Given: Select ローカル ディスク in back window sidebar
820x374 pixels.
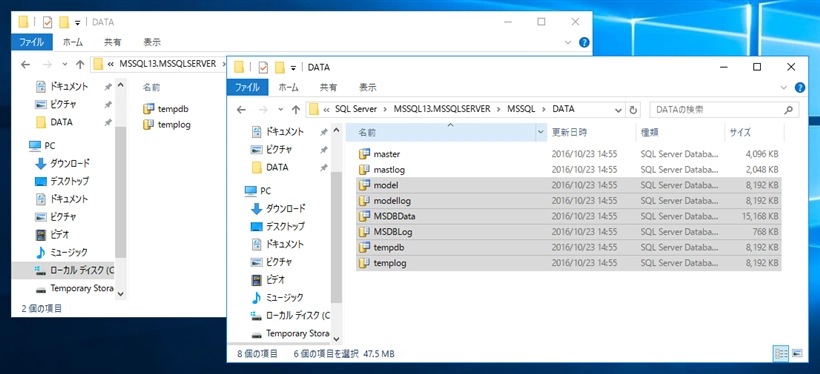Looking at the screenshot, I should pyautogui.click(x=74, y=270).
